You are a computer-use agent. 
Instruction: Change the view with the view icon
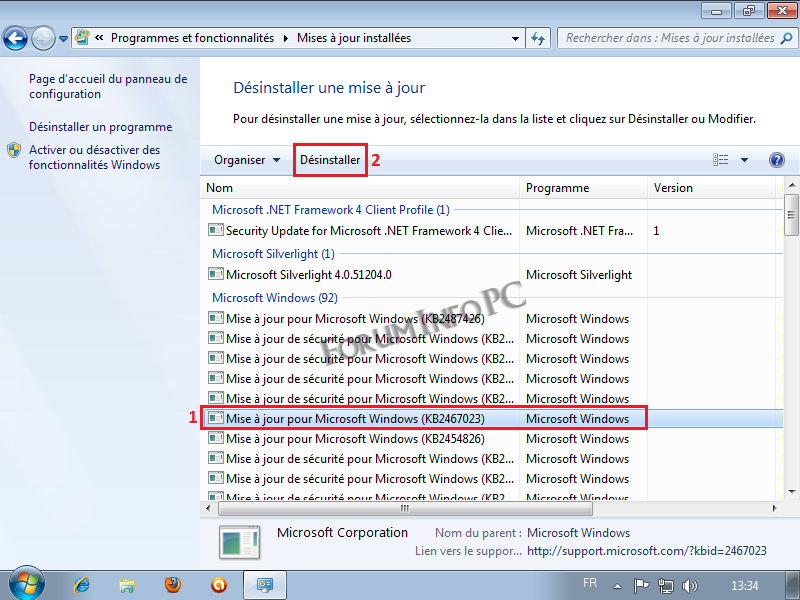click(720, 160)
